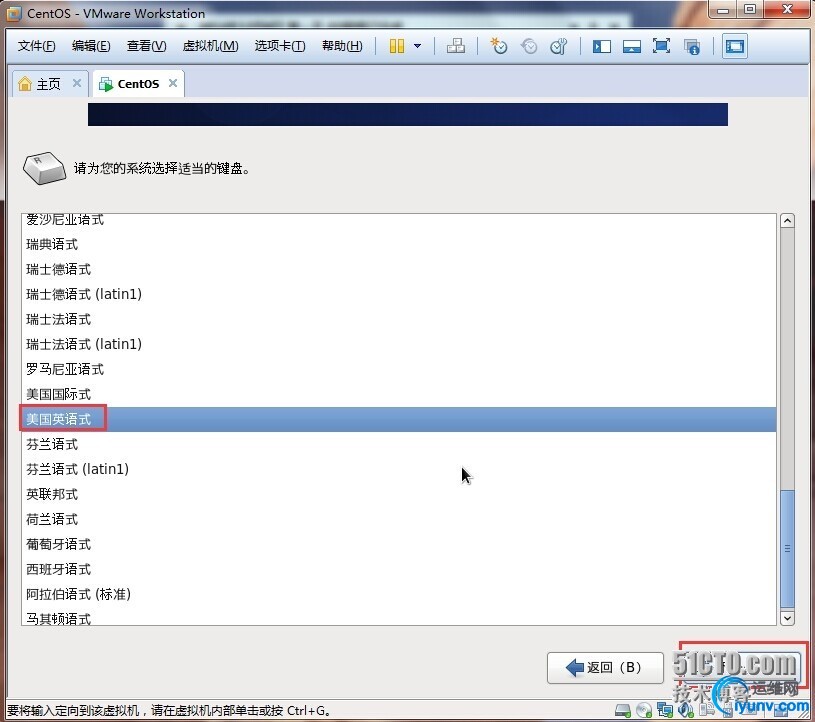Select 瑞典语式 keyboard layout
This screenshot has width=815, height=722.
[x=399, y=244]
